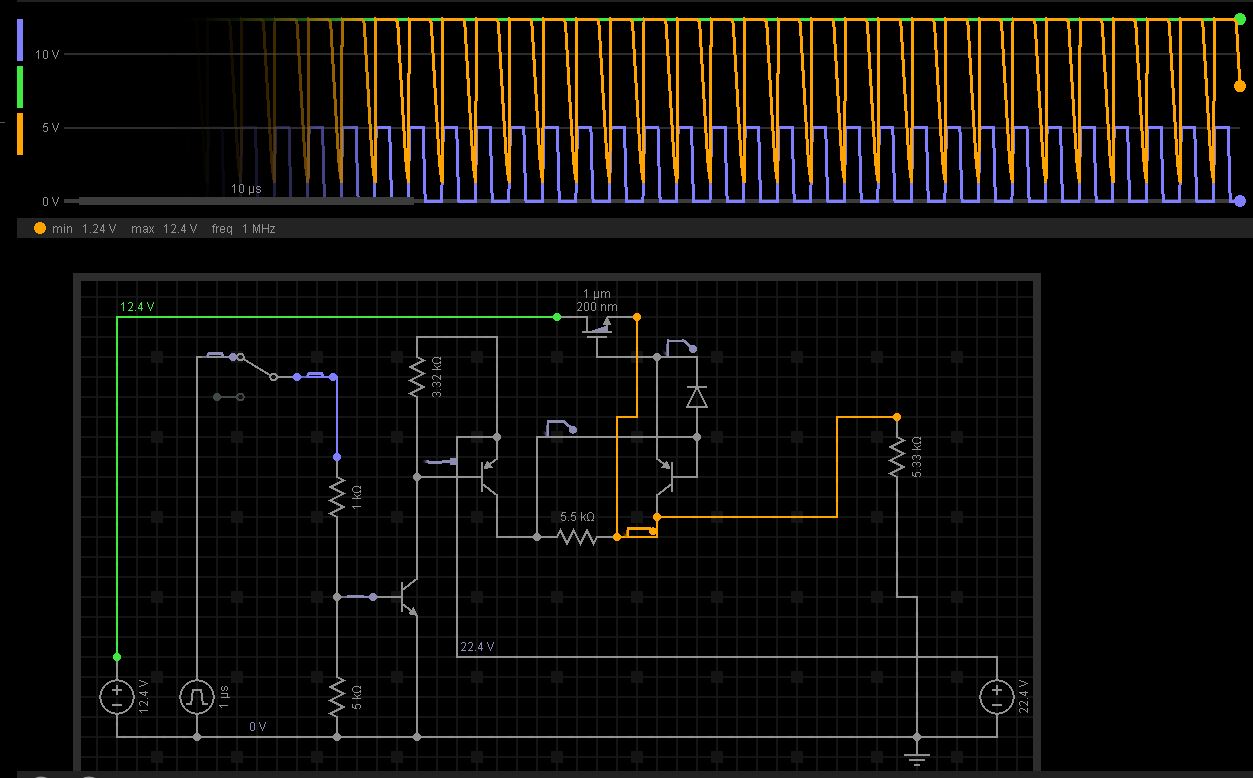Click the 5 kΩ resistor near the bottom
This screenshot has height=778, width=1253.
pos(335,697)
